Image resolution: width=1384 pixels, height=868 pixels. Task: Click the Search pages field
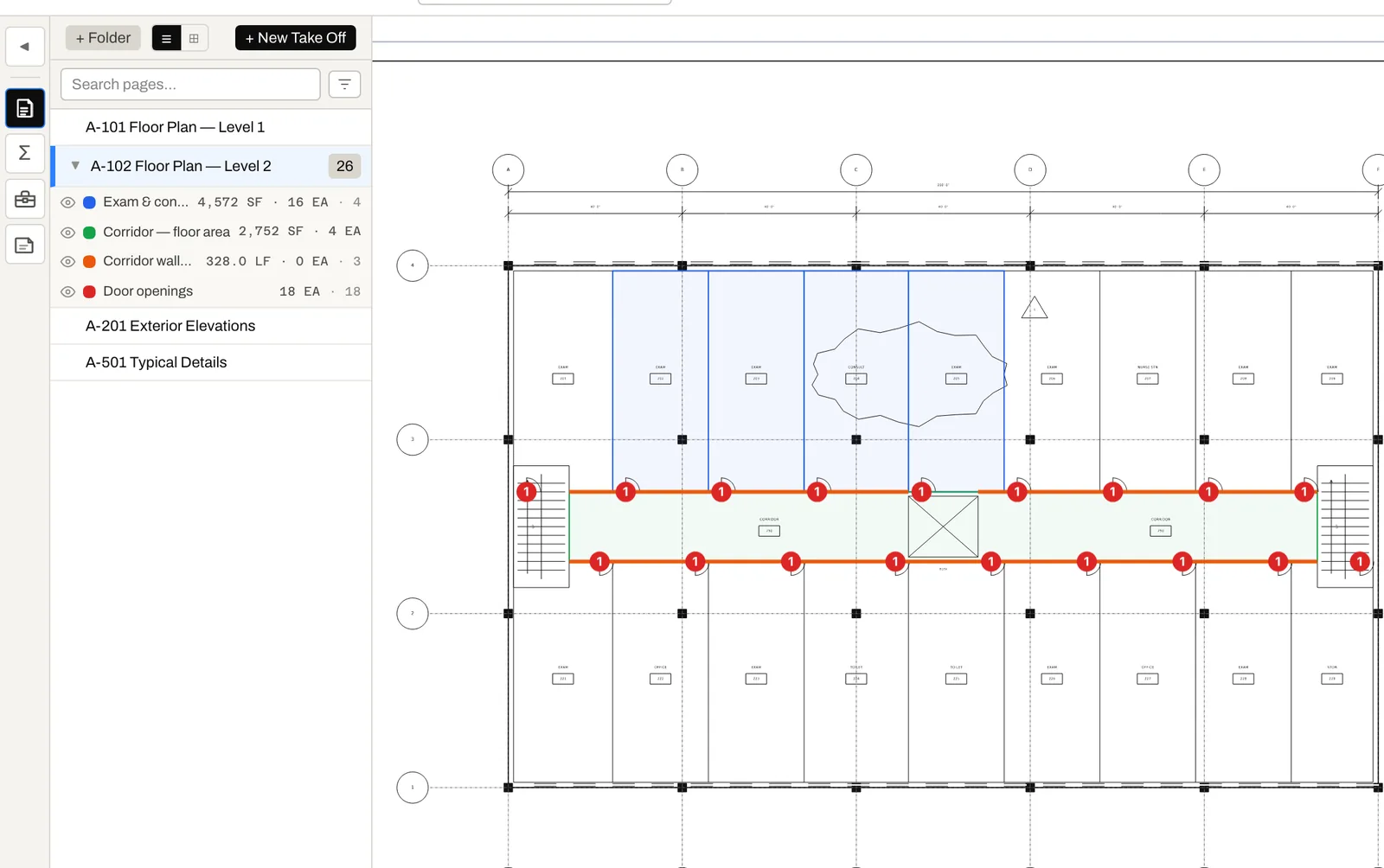tap(190, 84)
